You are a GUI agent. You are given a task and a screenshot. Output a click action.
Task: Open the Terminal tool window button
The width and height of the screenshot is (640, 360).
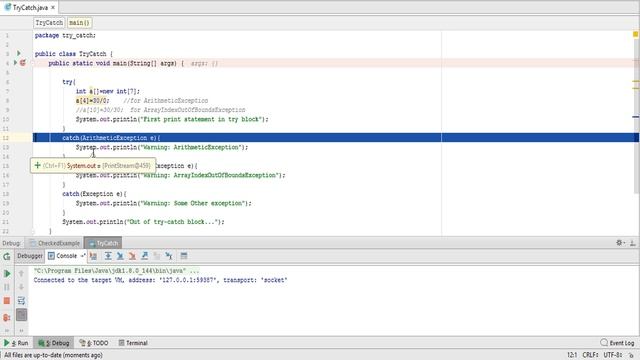tap(133, 343)
